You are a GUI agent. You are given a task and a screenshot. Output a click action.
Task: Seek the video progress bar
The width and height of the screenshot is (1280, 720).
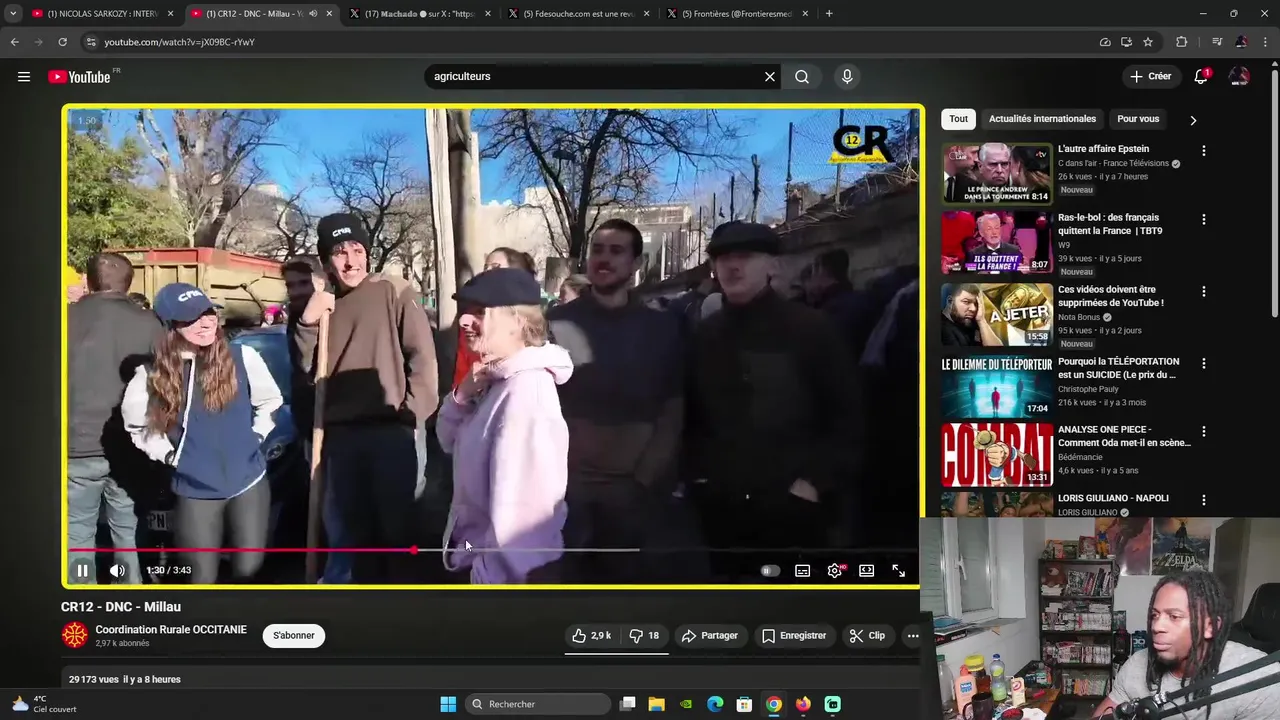[493, 550]
